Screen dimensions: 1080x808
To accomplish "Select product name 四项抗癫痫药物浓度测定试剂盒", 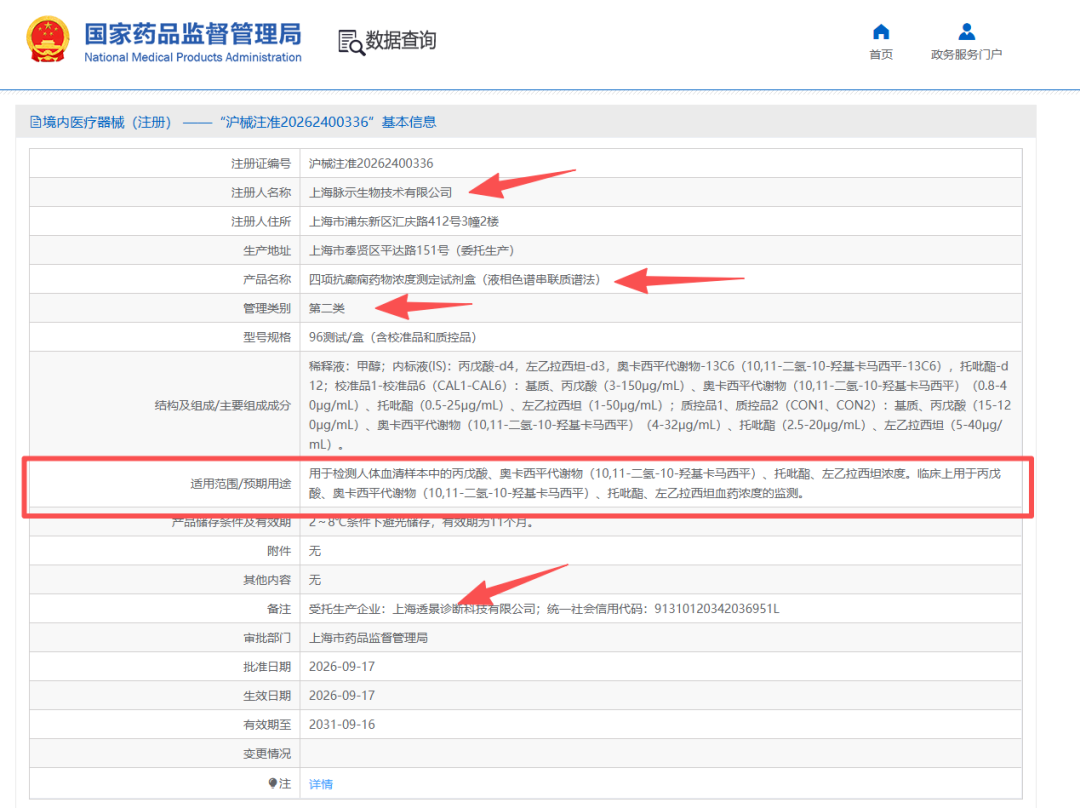I will pos(455,279).
